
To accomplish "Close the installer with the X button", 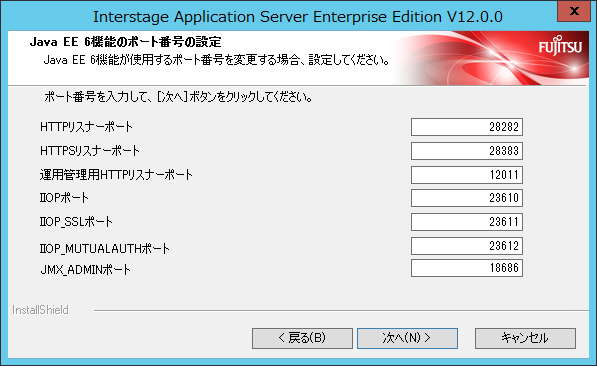I will [574, 11].
